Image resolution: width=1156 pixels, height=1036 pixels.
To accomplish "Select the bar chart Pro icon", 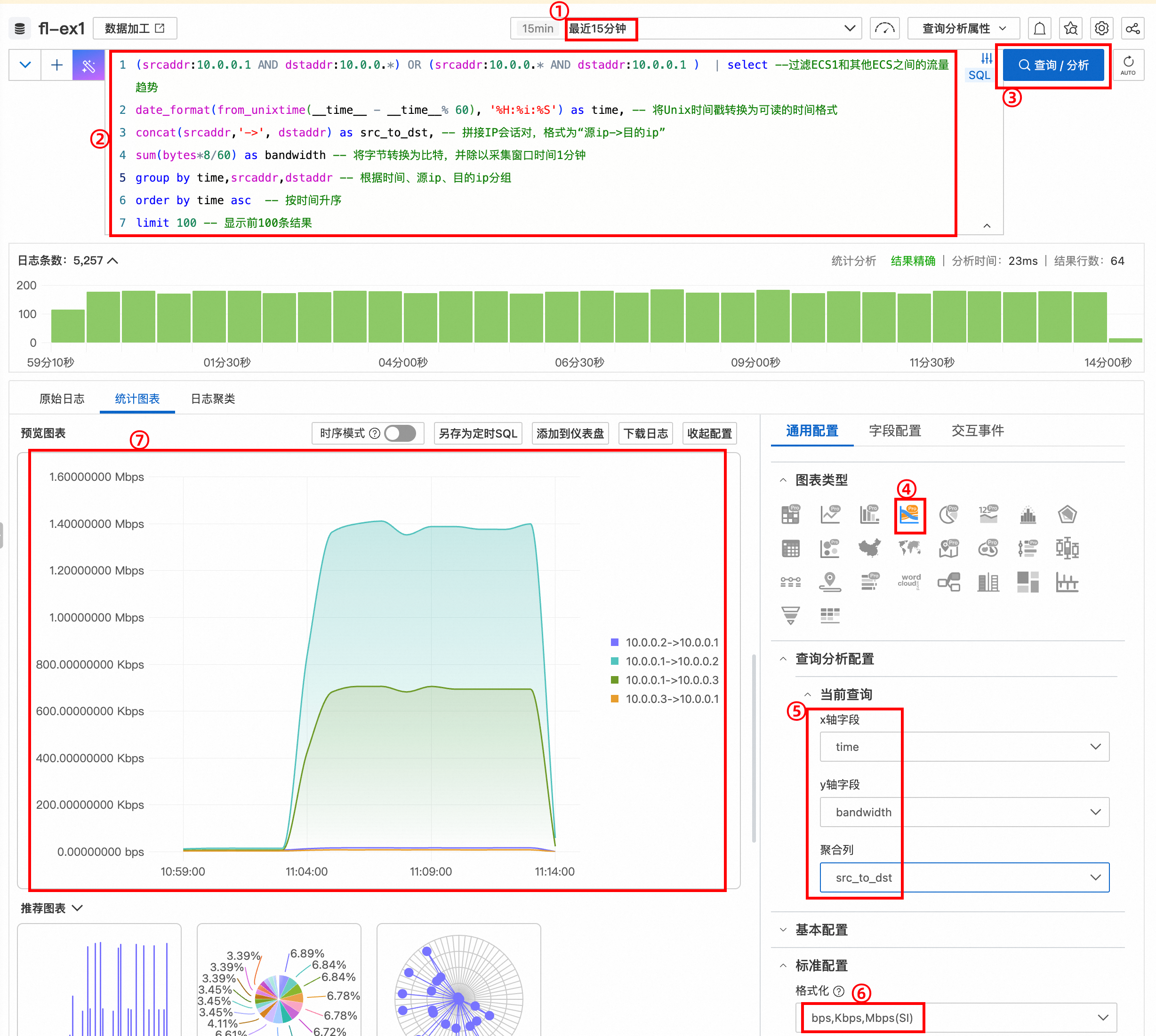I will tap(869, 514).
